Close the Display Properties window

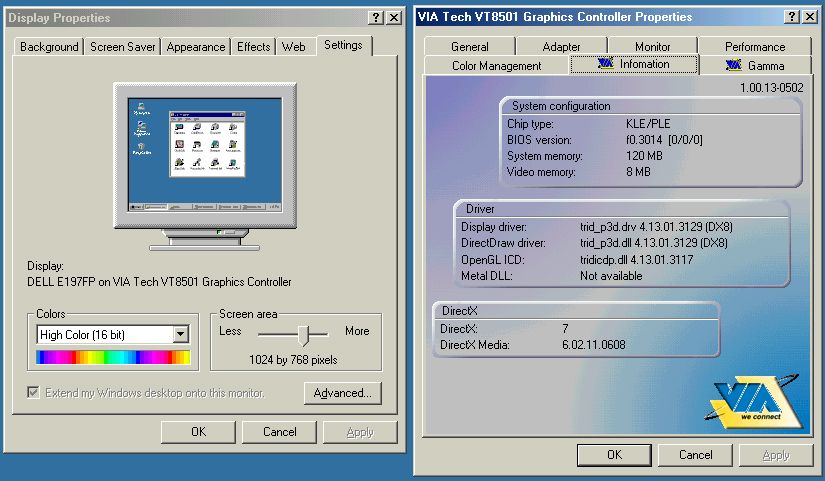394,17
